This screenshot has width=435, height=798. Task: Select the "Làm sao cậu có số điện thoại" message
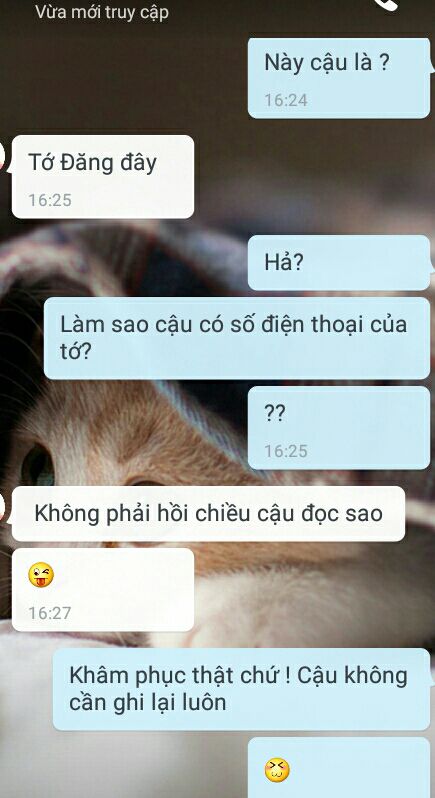237,338
